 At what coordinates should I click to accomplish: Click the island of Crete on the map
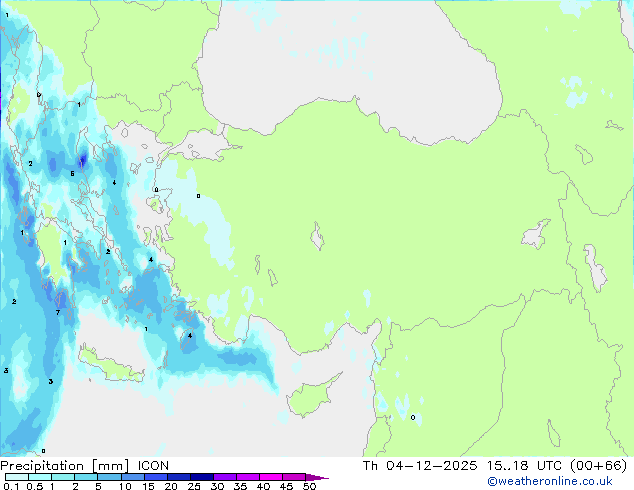click(110, 364)
